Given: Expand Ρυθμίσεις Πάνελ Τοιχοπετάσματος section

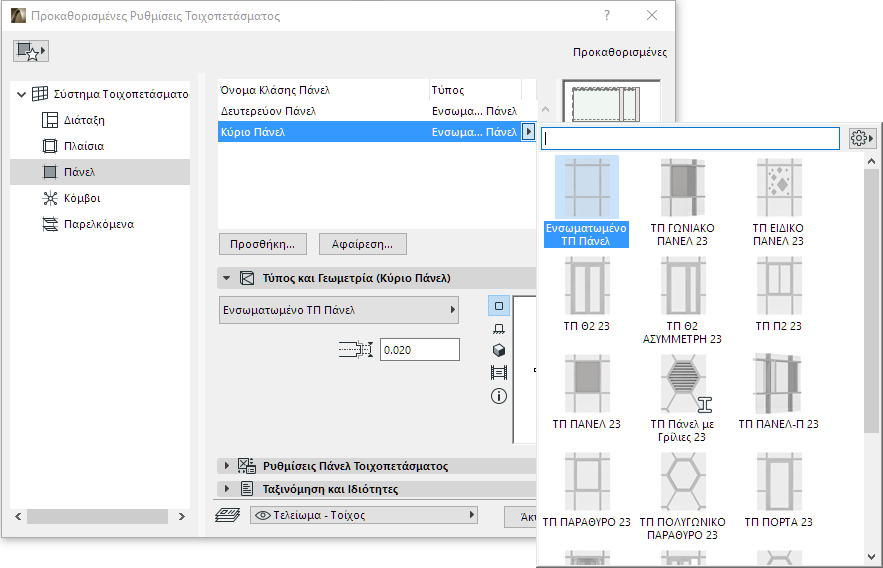Looking at the screenshot, I should [x=226, y=466].
